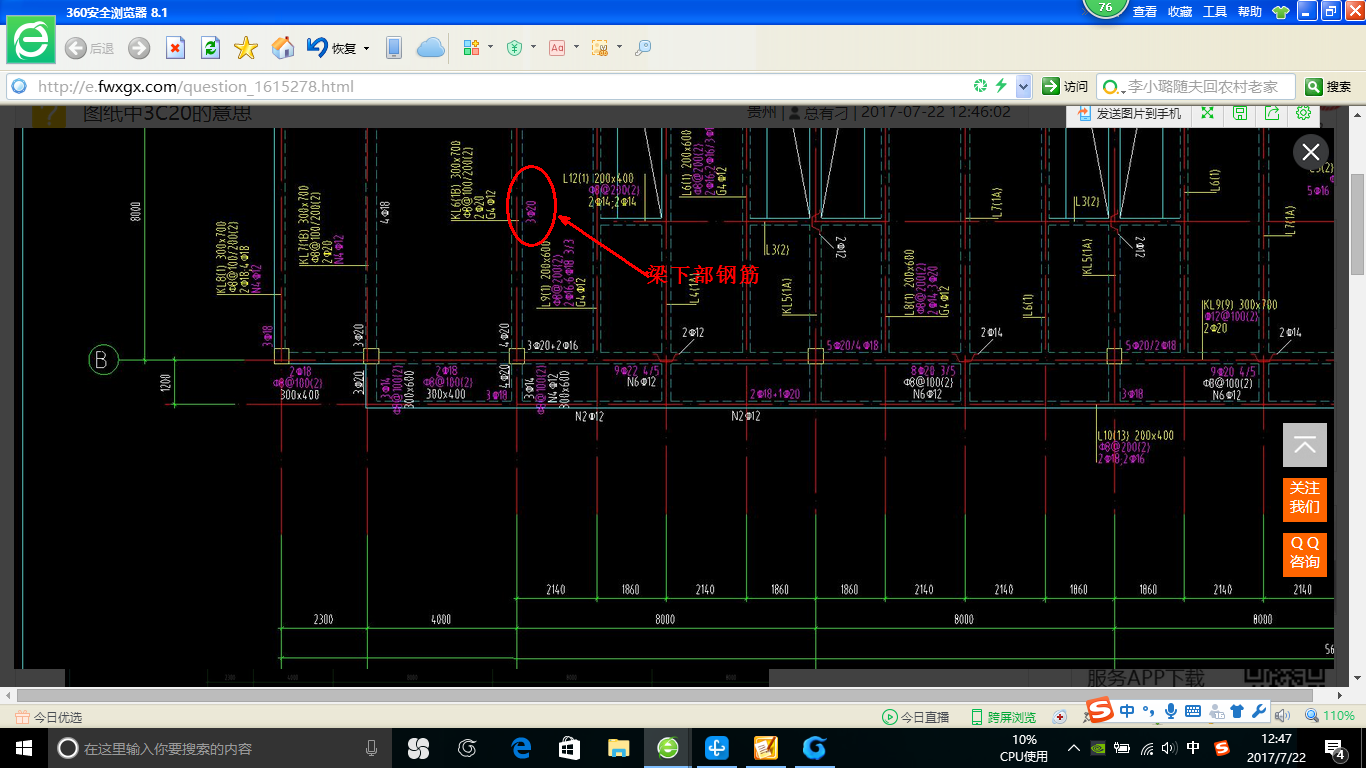Open Windows Start menu
Viewport: 1366px width, 768px height.
point(24,748)
